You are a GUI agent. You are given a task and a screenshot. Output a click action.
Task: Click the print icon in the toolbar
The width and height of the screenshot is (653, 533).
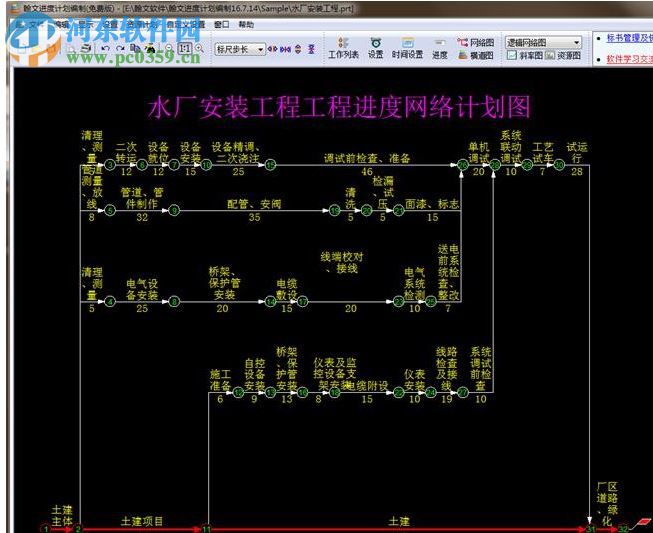[86, 48]
